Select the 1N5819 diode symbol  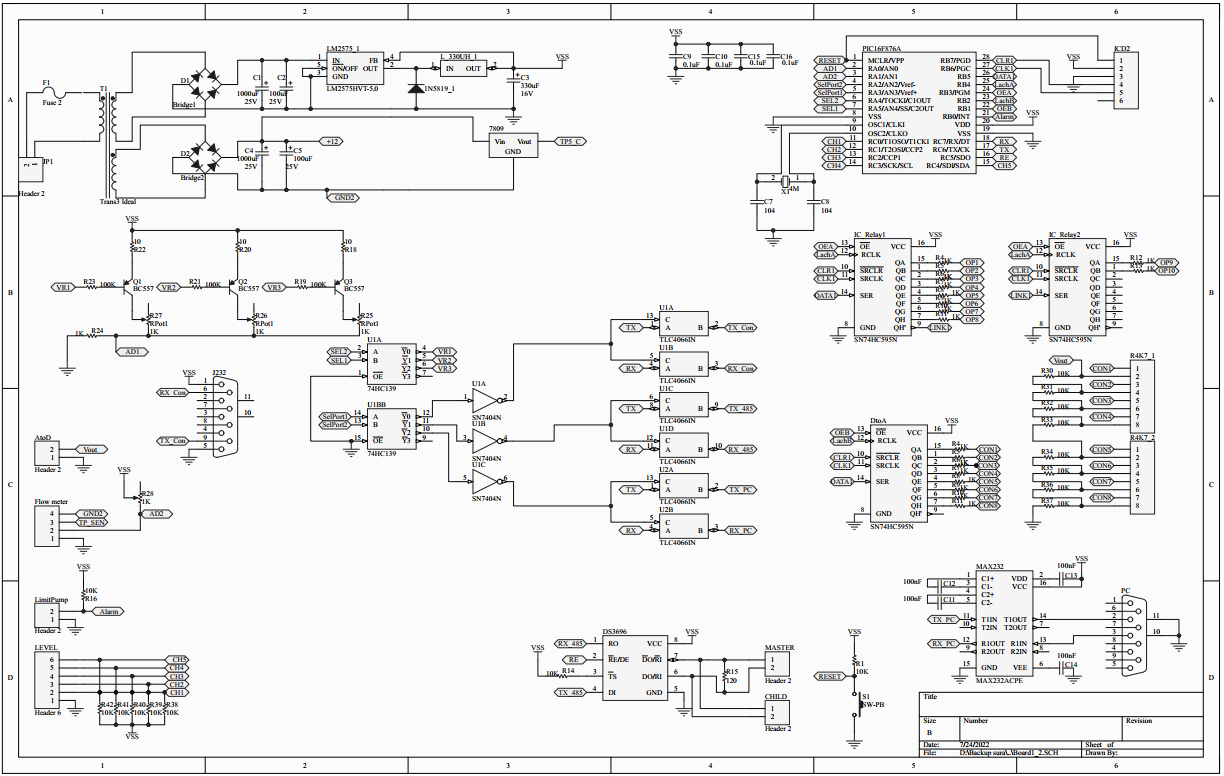click(x=415, y=88)
